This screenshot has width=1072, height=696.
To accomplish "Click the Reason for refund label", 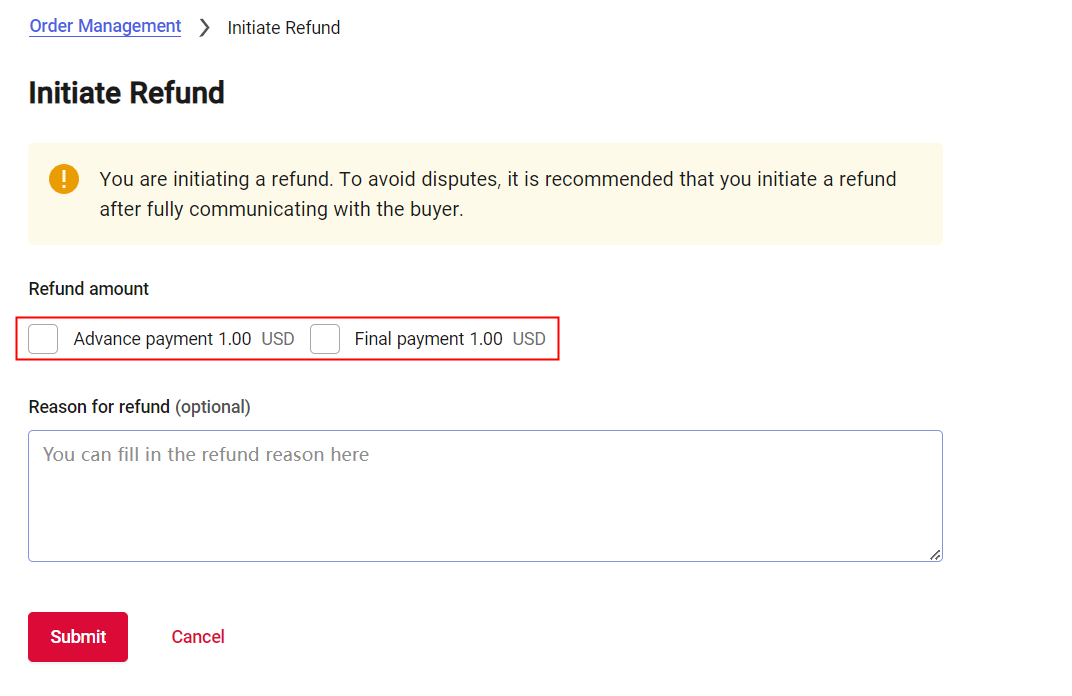I will tap(99, 407).
